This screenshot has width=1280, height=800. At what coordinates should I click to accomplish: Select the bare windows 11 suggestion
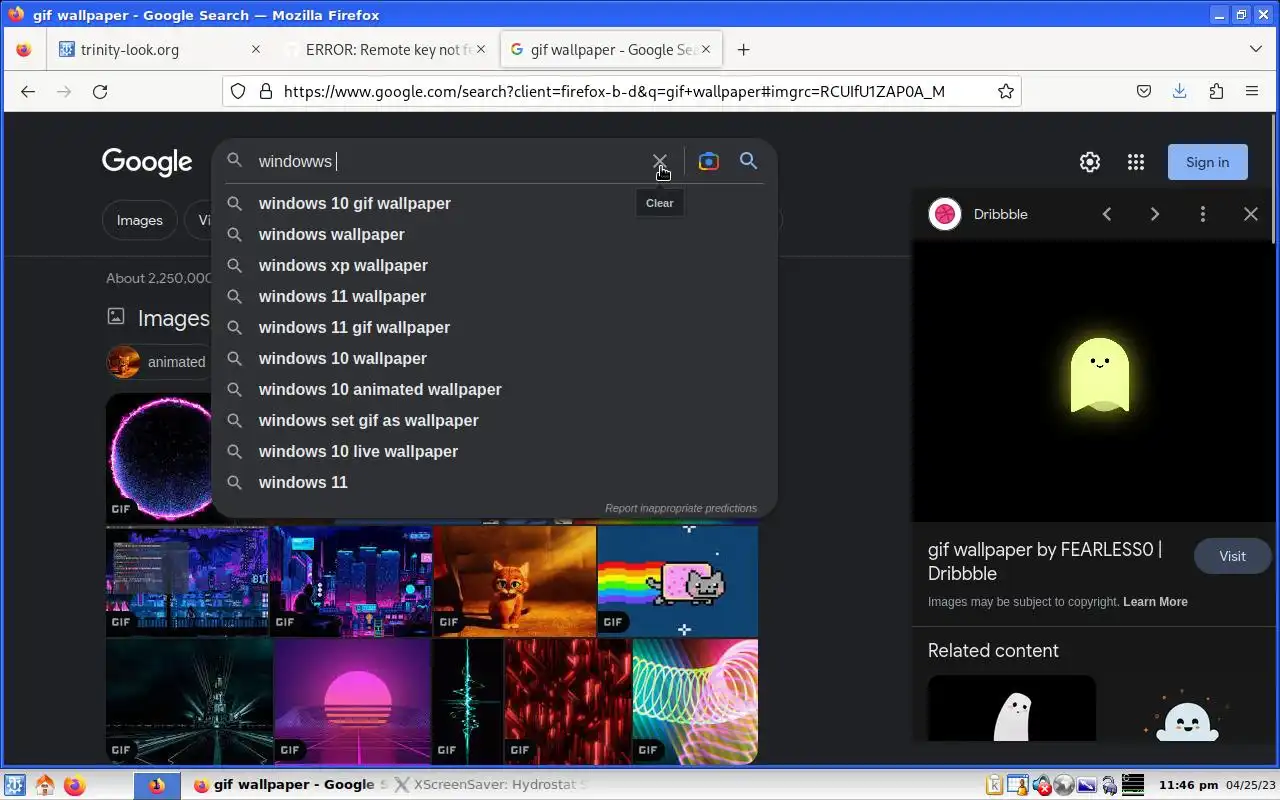tap(494, 482)
